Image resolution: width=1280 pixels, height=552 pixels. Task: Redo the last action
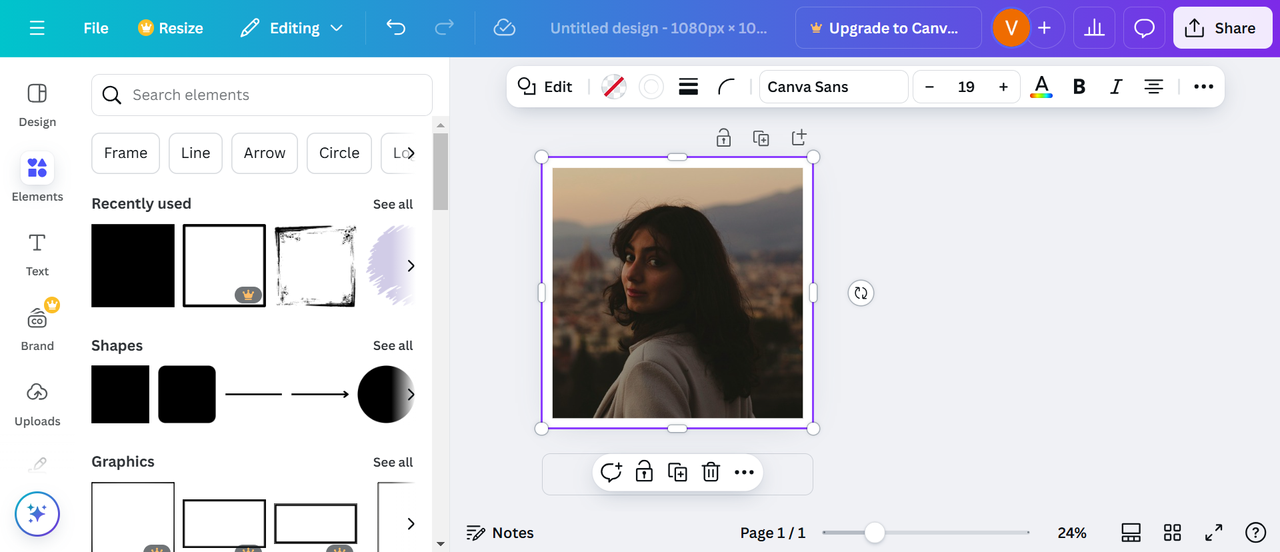pyautogui.click(x=444, y=28)
